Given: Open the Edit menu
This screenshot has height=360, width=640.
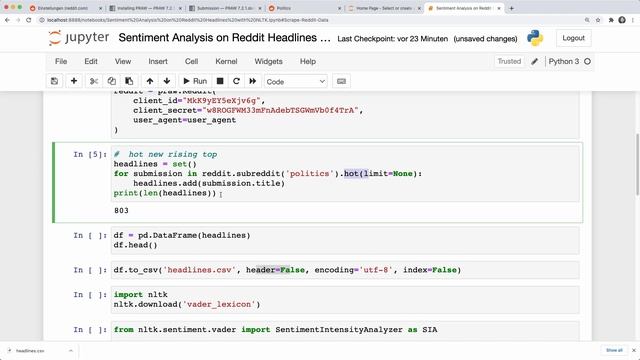Looking at the screenshot, I should click(91, 61).
